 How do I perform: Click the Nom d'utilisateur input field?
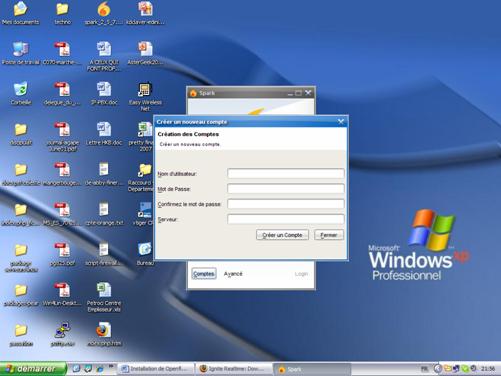coord(286,173)
